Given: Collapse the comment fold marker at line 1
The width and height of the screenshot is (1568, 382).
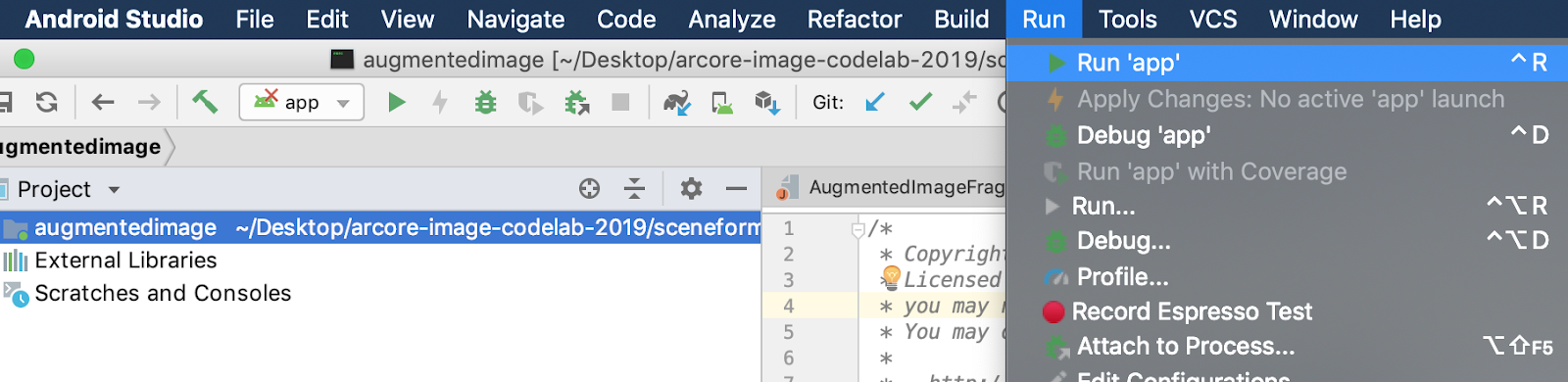Looking at the screenshot, I should click(x=857, y=229).
